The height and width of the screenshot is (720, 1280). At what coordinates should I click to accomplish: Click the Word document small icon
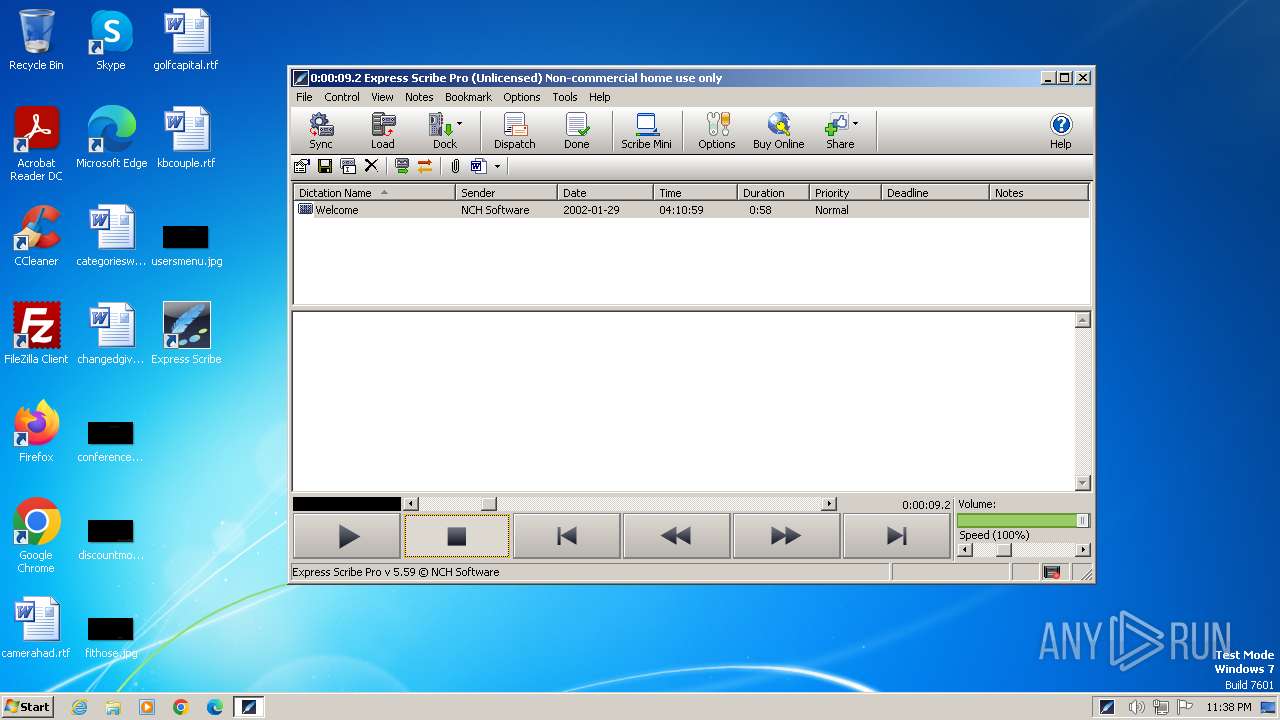click(478, 166)
